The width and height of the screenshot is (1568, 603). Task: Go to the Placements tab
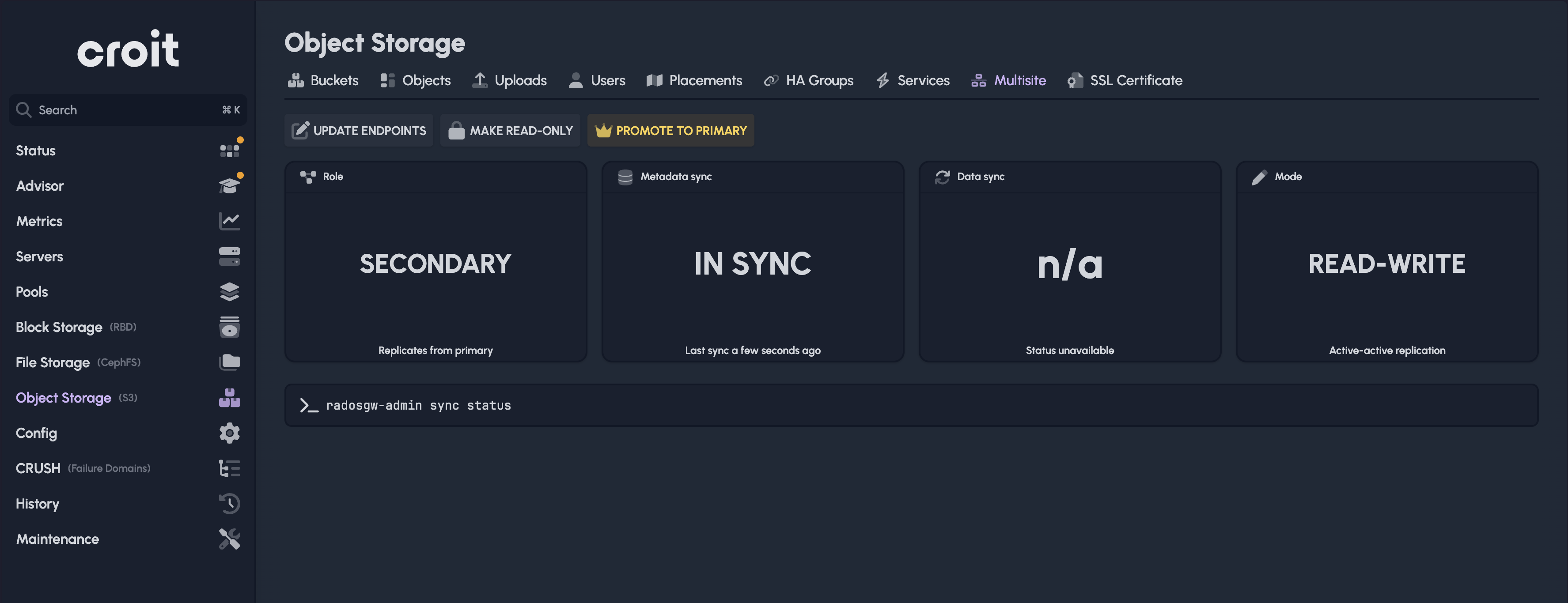[x=694, y=80]
